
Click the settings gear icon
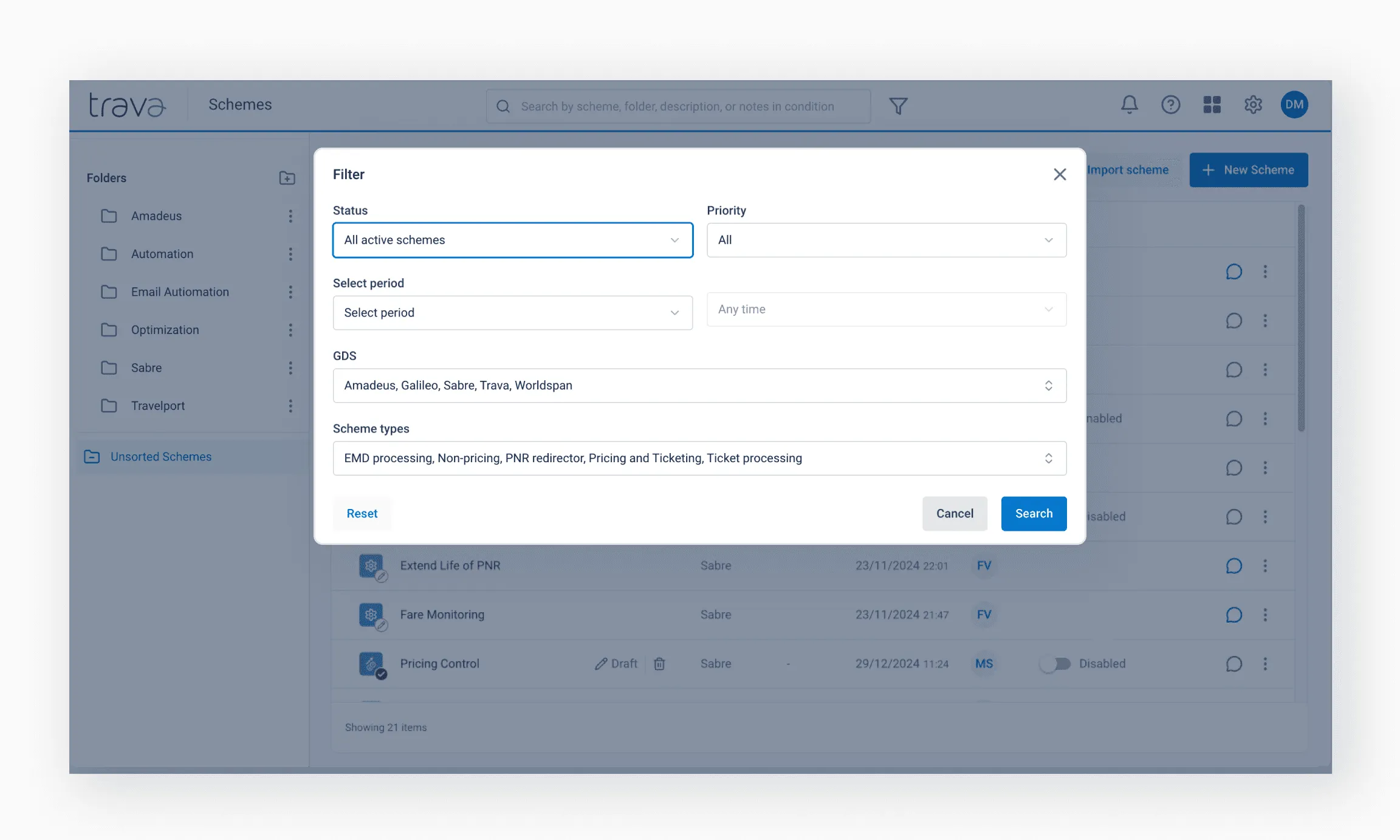click(1253, 104)
